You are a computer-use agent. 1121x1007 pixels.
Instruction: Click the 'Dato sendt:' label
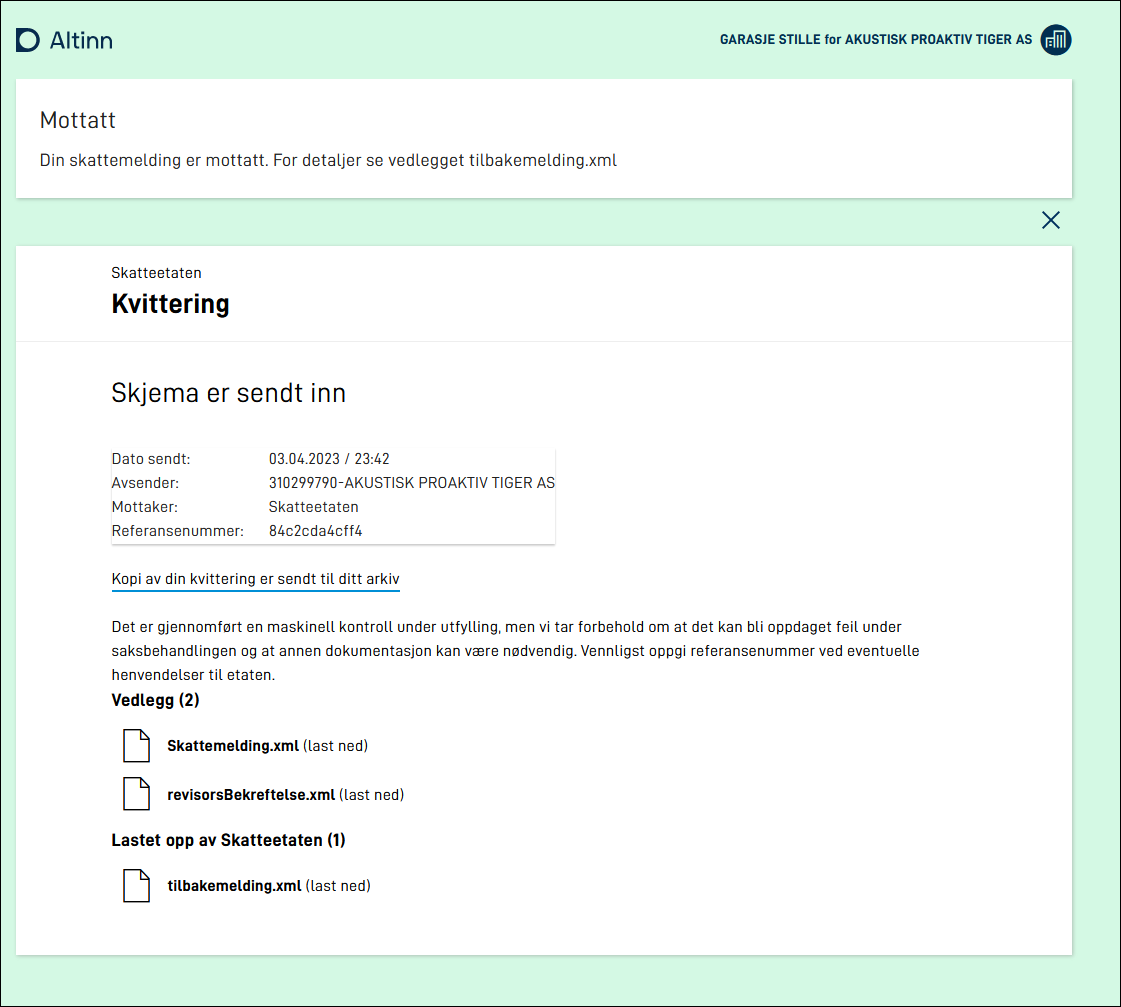tap(151, 459)
